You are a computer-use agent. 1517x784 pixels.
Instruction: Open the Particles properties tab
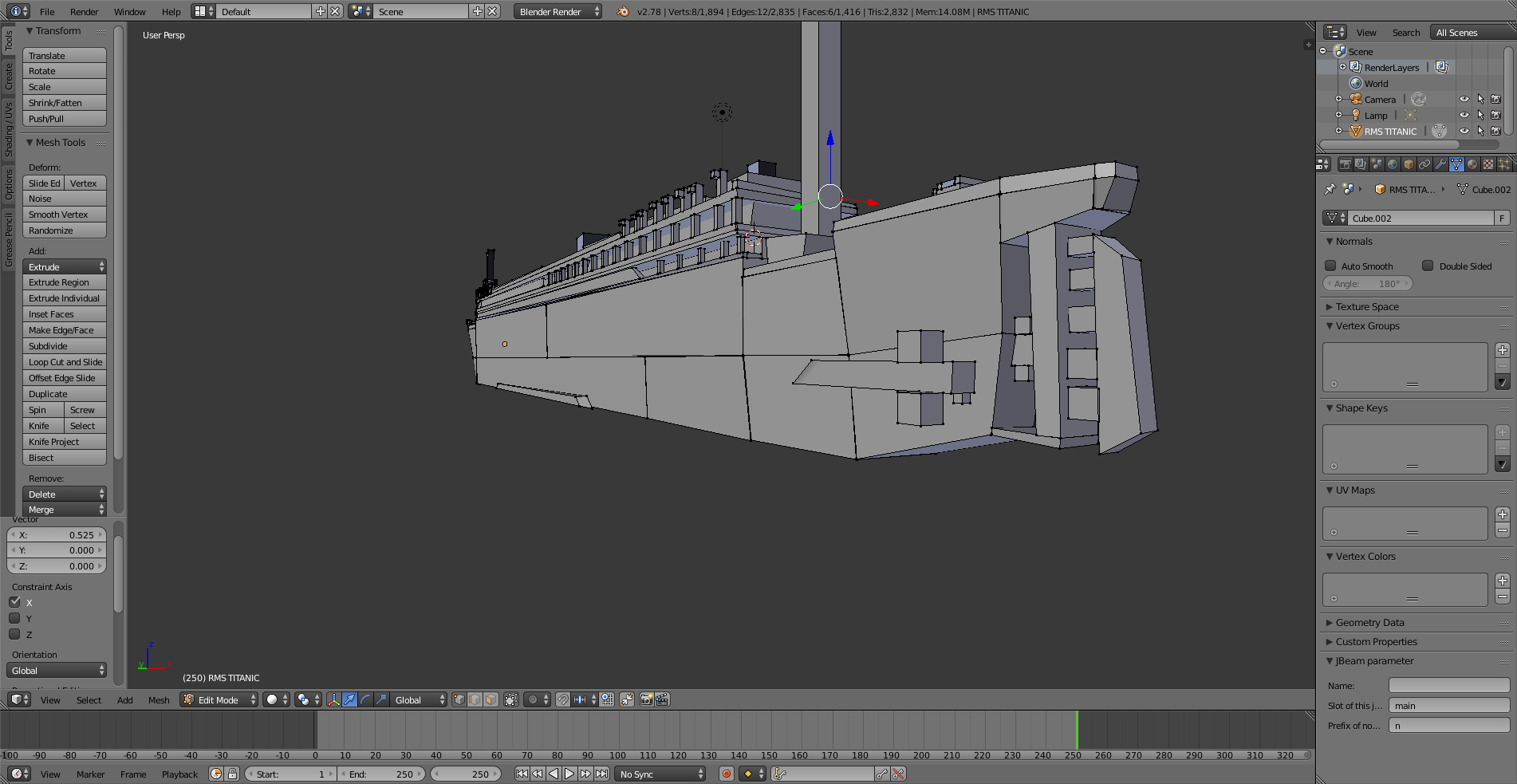pyautogui.click(x=1504, y=164)
